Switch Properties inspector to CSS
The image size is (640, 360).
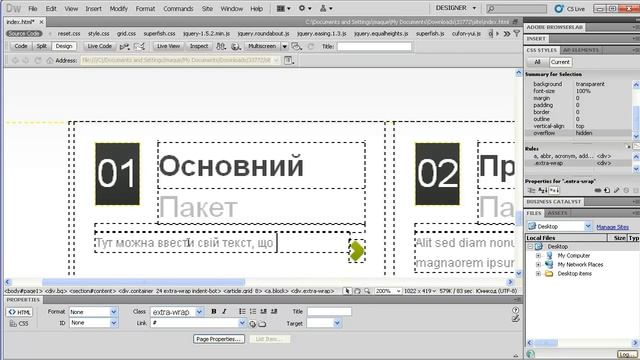[19, 324]
